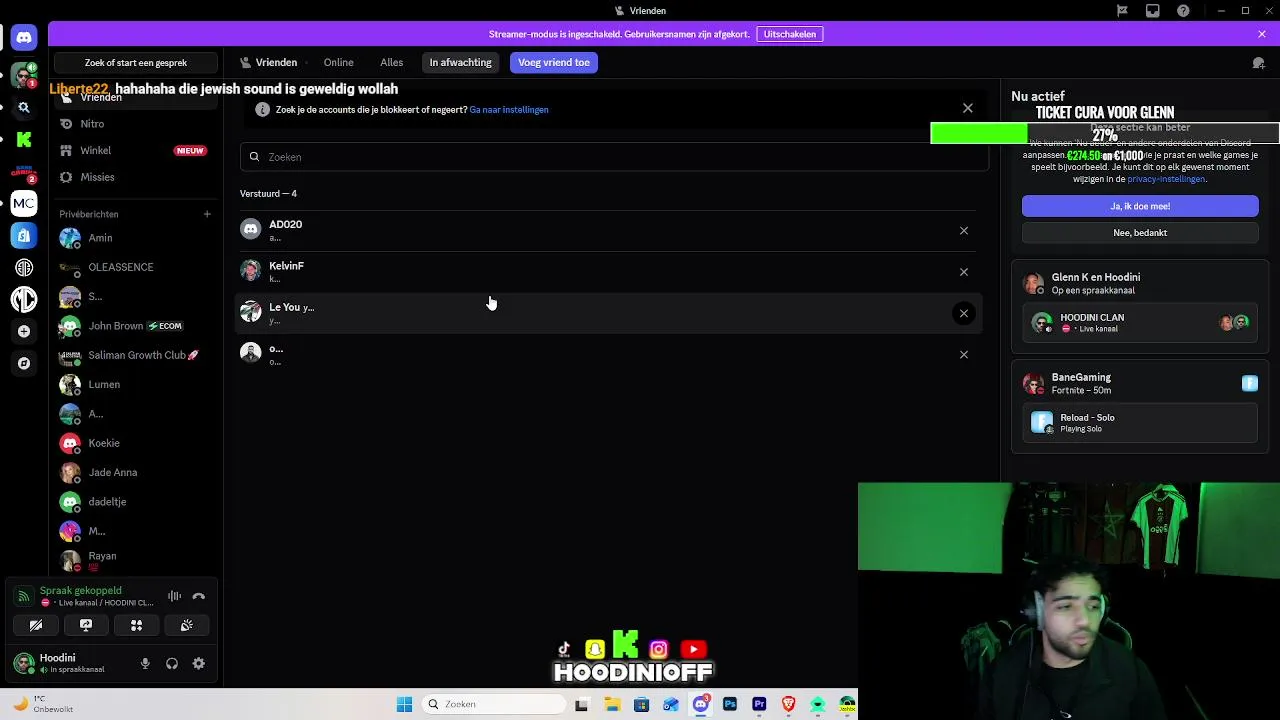The image size is (1280, 720).
Task: Open the inbox icon in title bar
Action: pyautogui.click(x=1153, y=11)
